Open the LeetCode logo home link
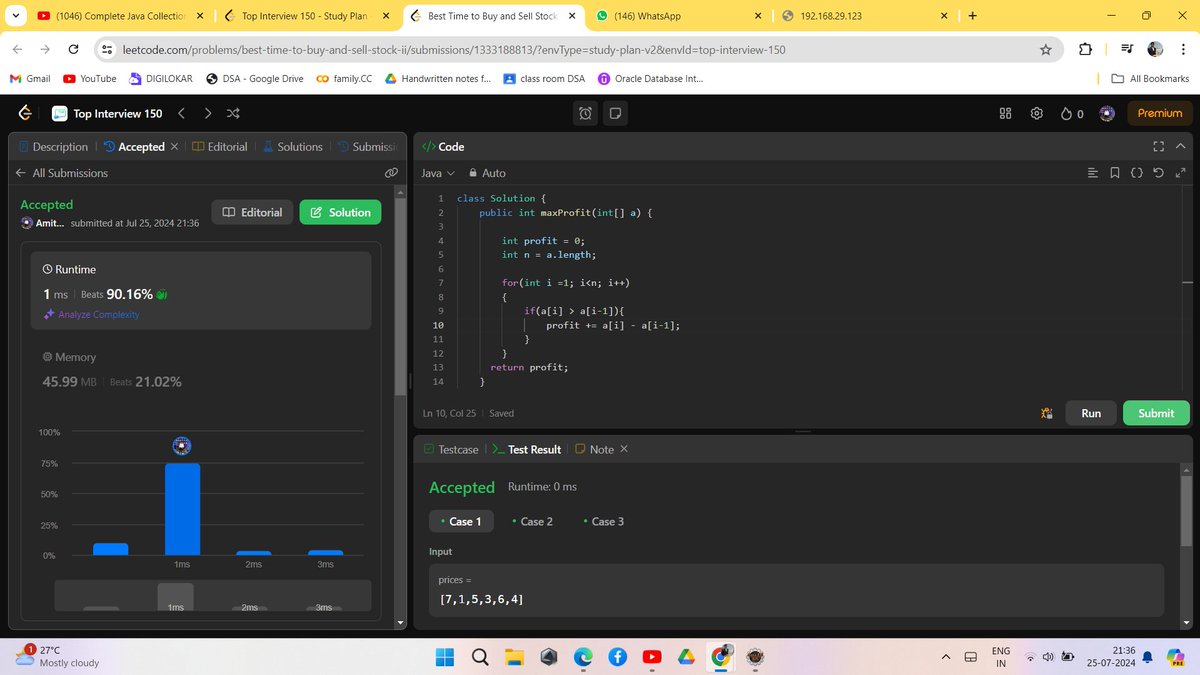 coord(25,113)
